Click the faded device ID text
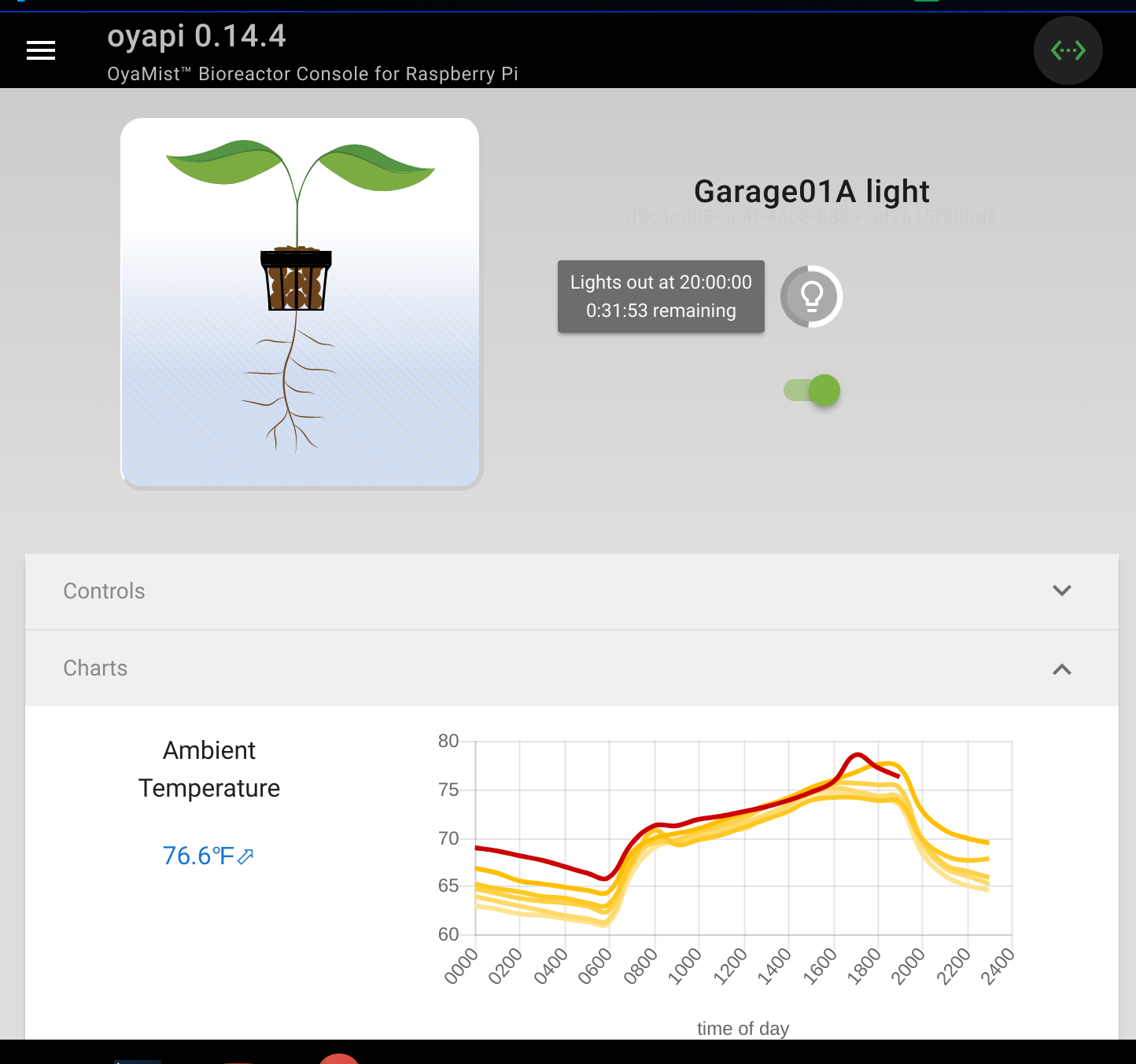Viewport: 1136px width, 1064px height. (811, 218)
